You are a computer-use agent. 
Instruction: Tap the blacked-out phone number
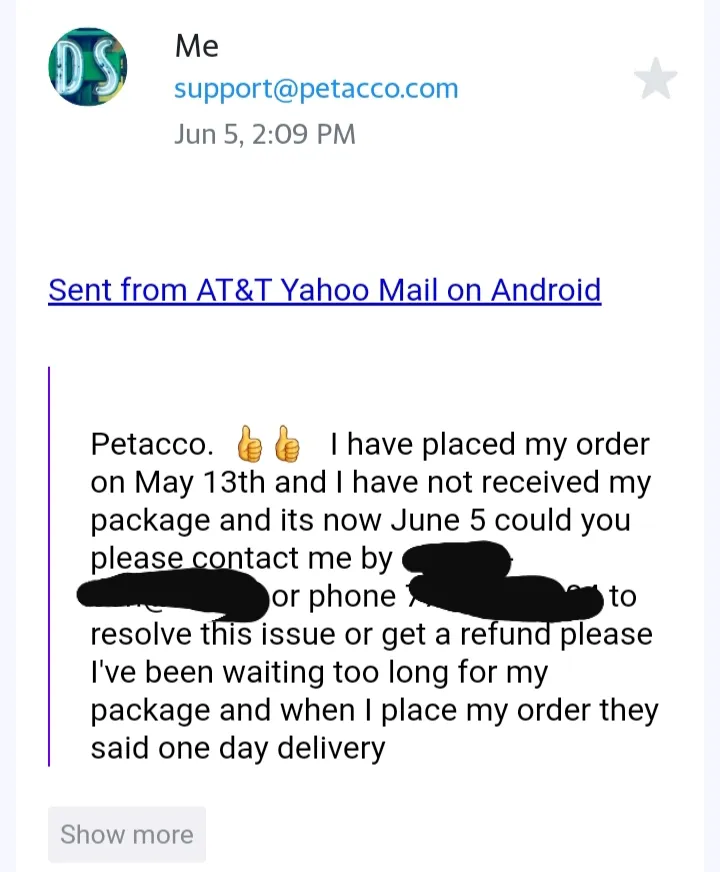pyautogui.click(x=505, y=597)
